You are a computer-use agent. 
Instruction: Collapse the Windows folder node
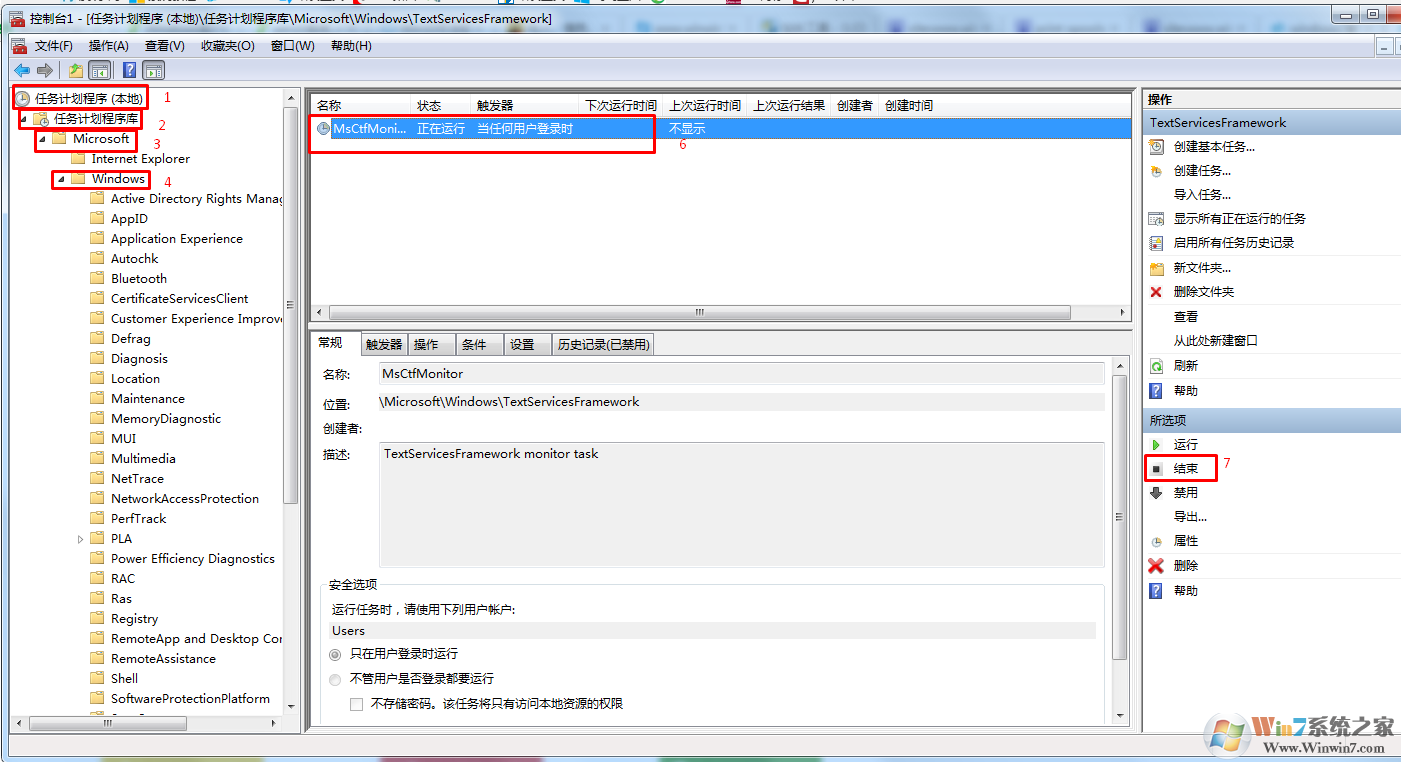coord(61,179)
